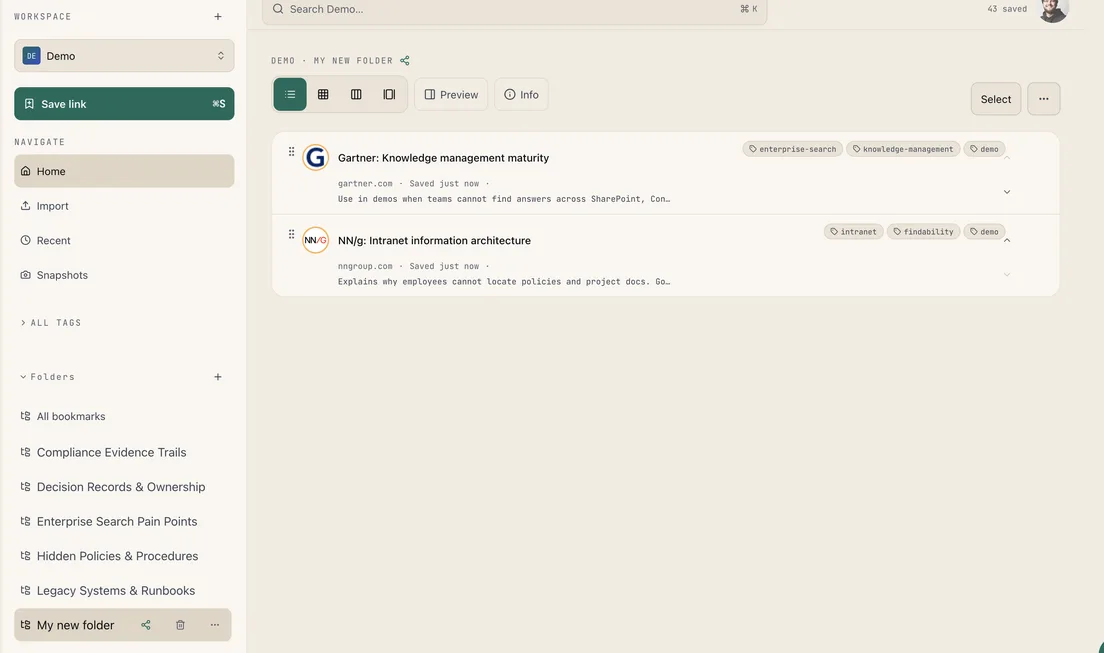Image resolution: width=1104 pixels, height=653 pixels.
Task: Grab drag handle of Gartner bookmark
Action: 291,151
